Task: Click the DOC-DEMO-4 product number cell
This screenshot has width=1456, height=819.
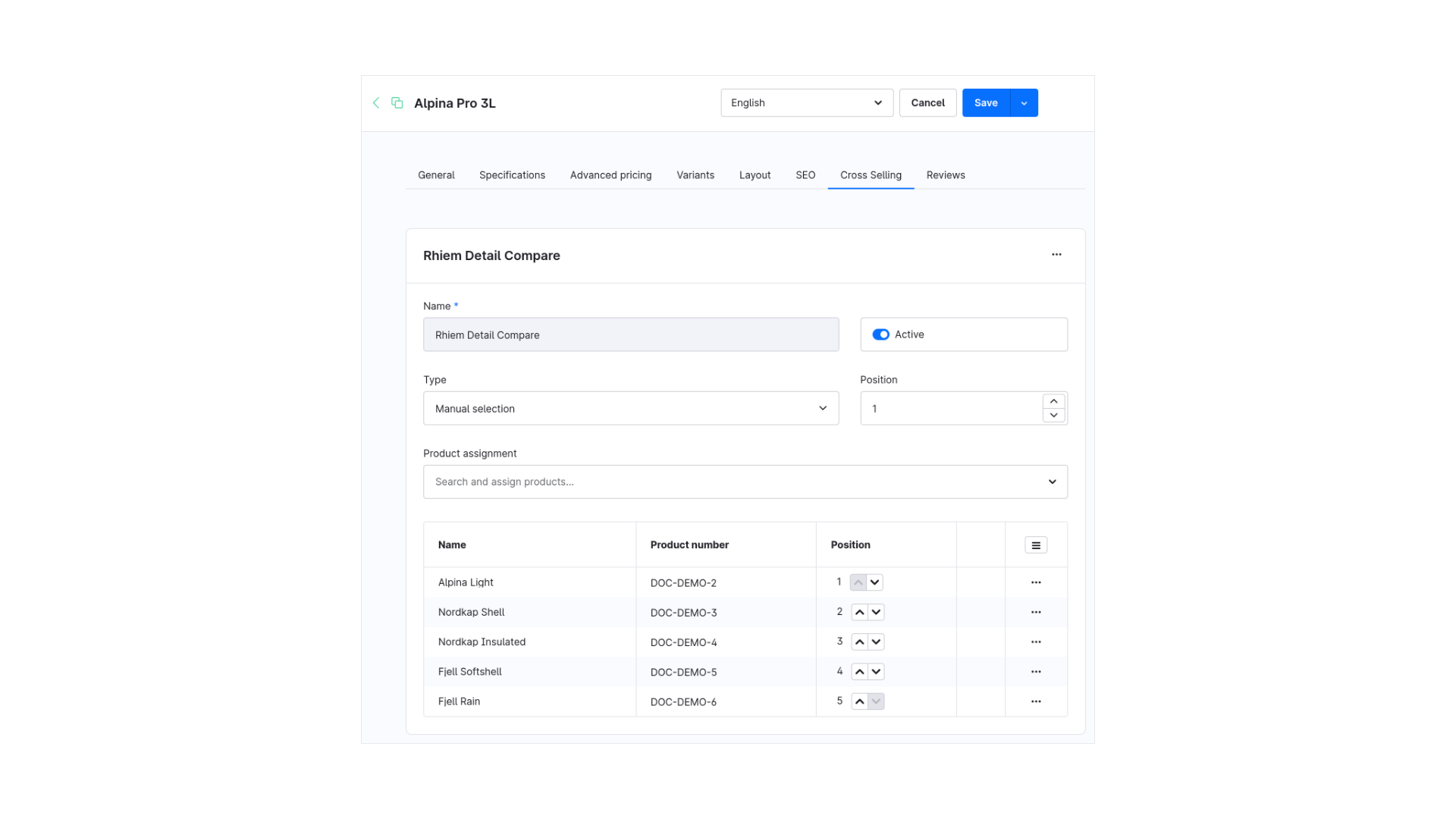Action: click(x=726, y=642)
